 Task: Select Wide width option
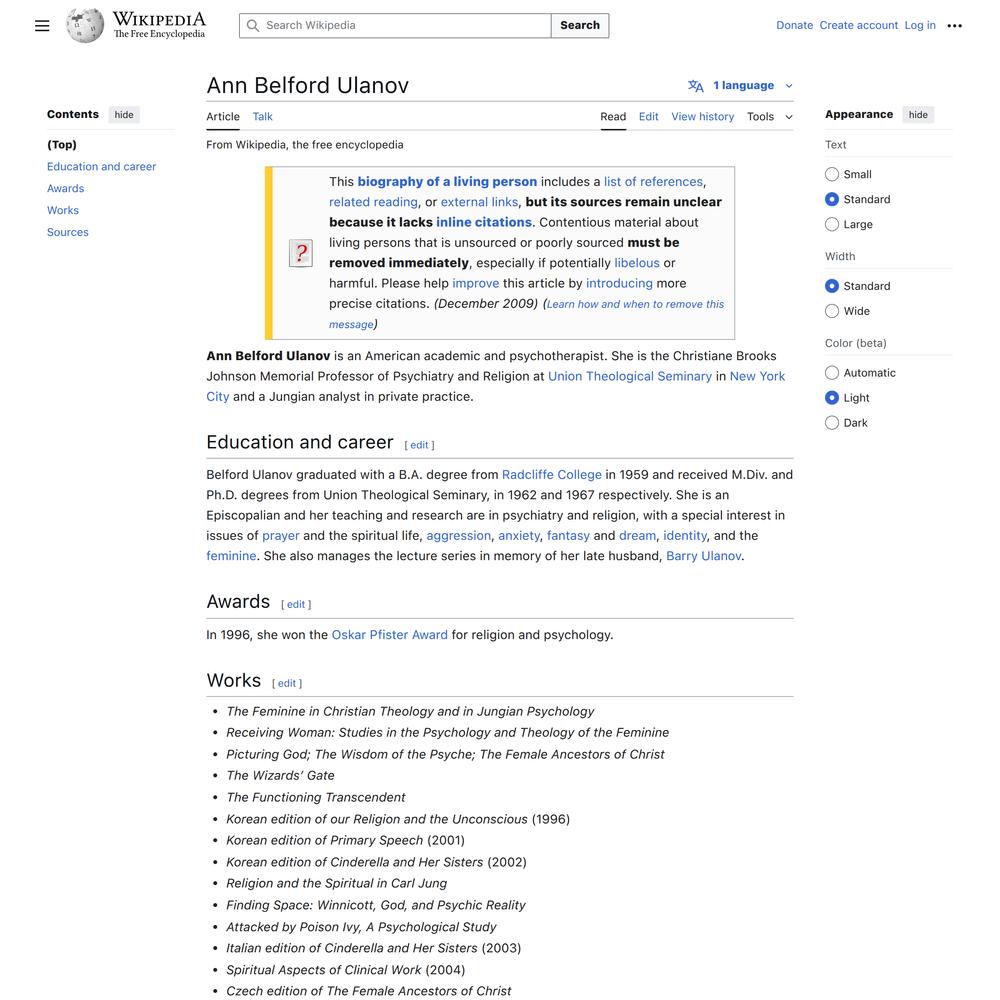832,311
